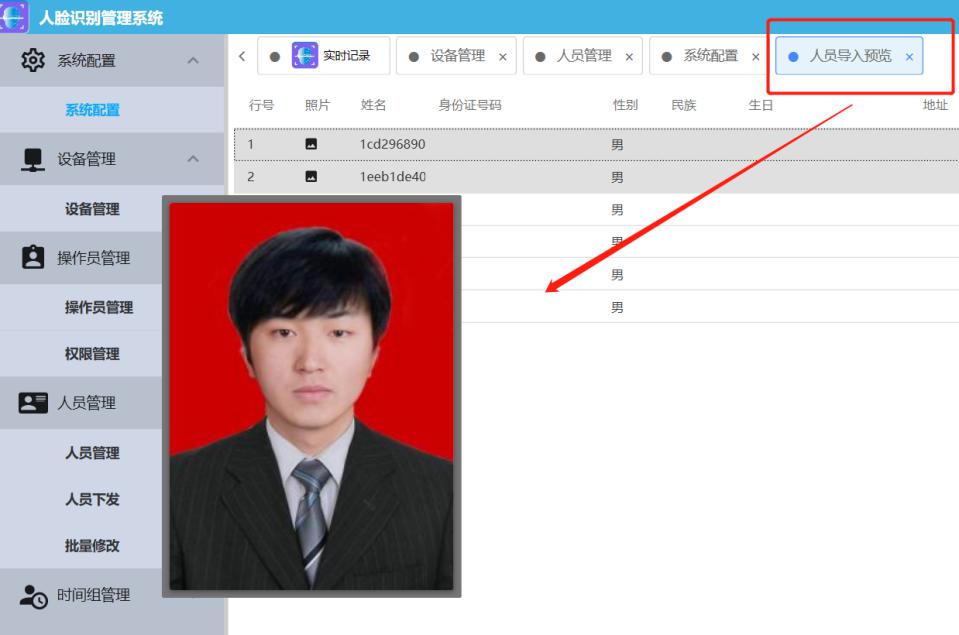This screenshot has height=635, width=959.
Task: Close the 系统配置 tab
Action: [755, 57]
